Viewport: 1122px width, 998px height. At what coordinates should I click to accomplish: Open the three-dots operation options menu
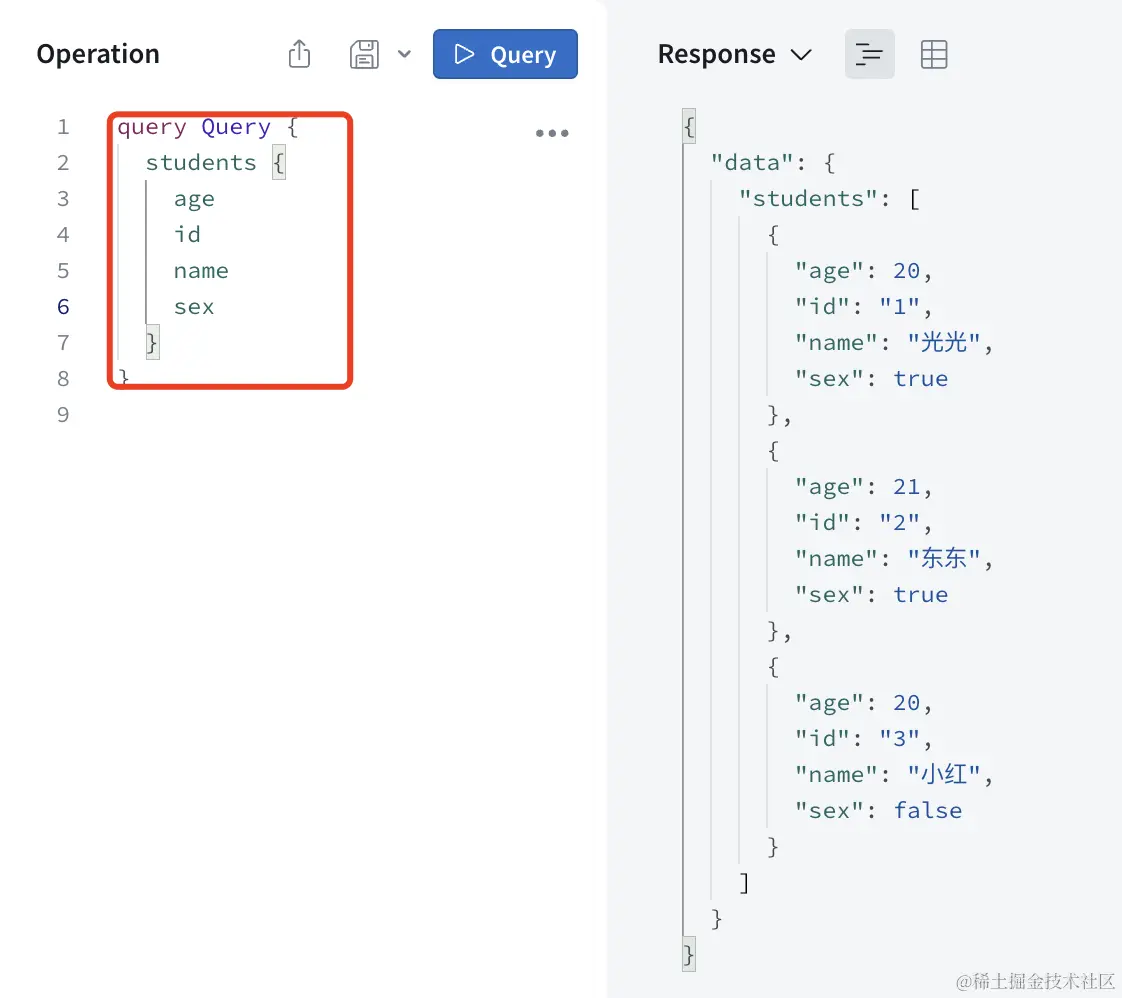click(x=552, y=133)
